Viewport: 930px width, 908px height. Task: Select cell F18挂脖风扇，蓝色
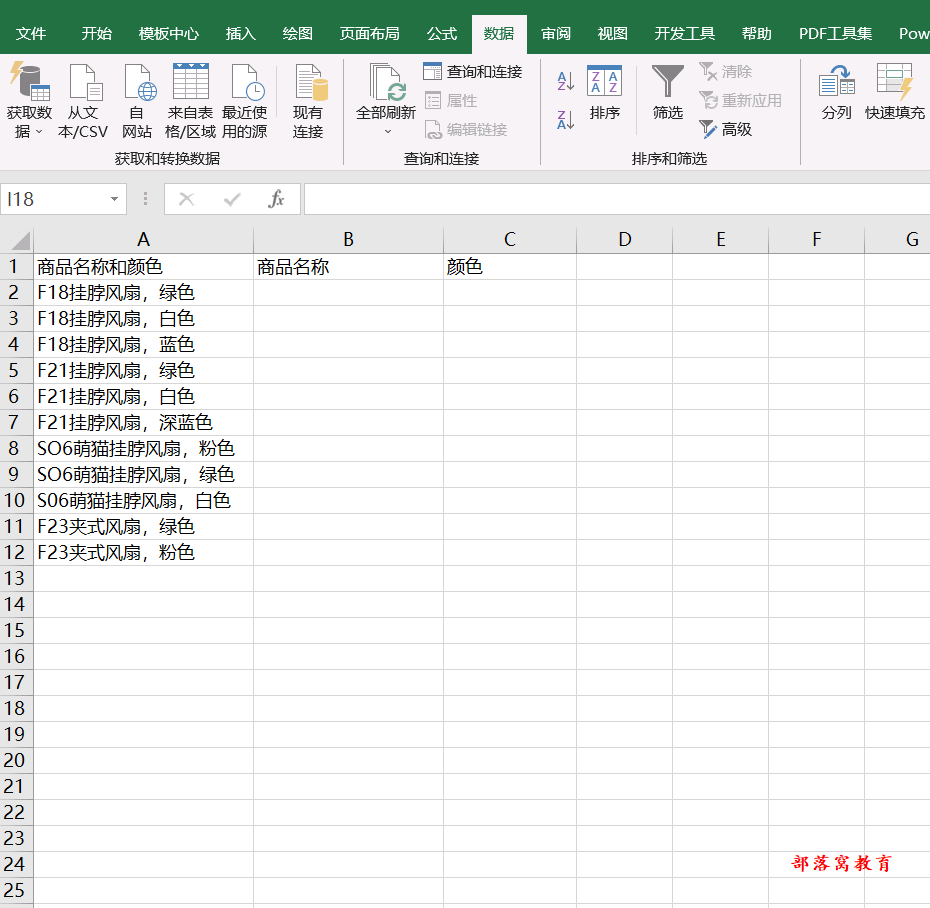tap(144, 345)
